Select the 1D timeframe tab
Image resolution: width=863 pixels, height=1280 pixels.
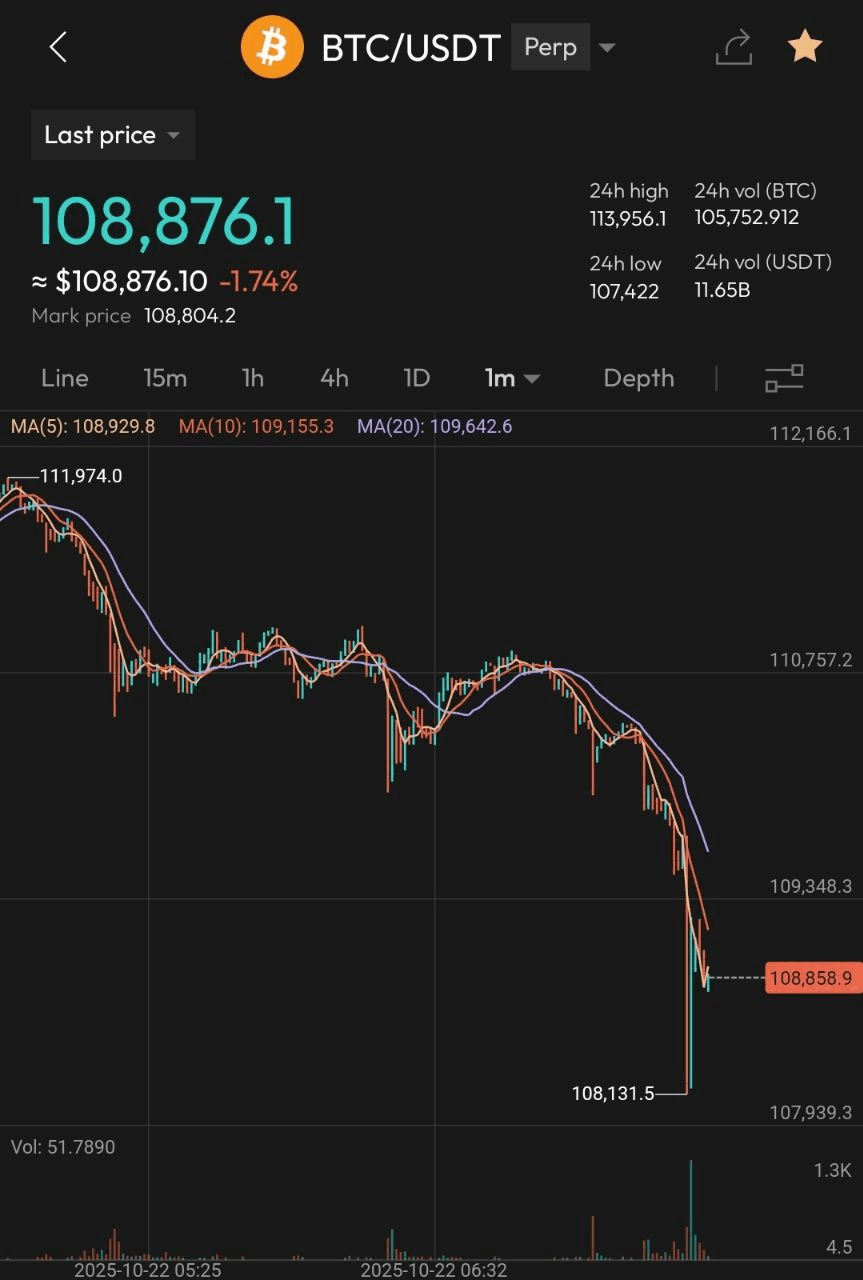click(x=416, y=378)
